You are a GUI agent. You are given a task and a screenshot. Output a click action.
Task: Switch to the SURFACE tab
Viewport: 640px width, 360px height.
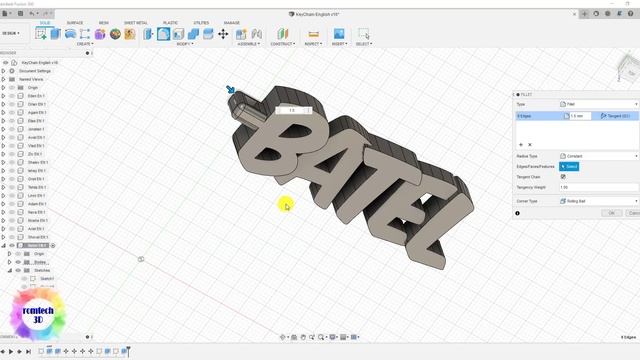tap(75, 22)
